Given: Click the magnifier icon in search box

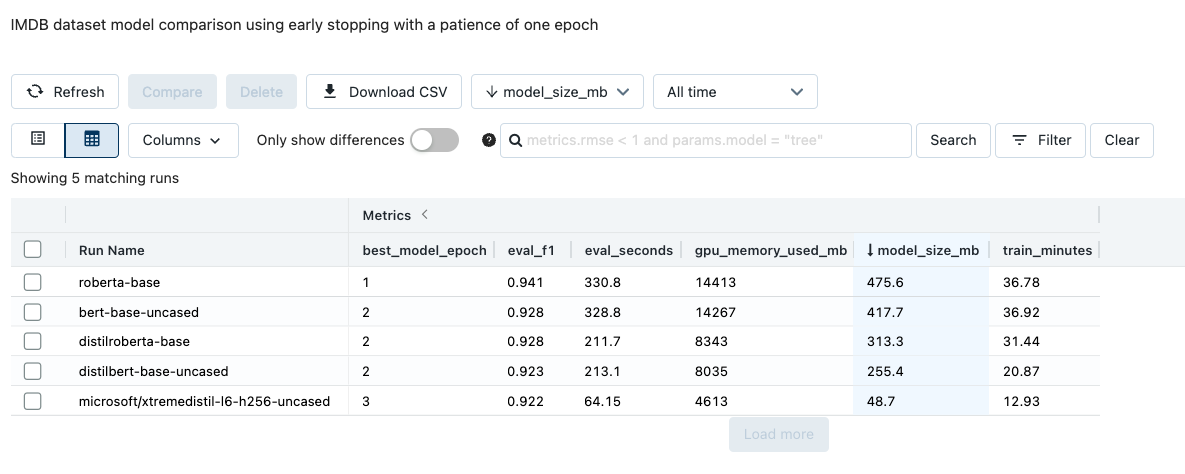Looking at the screenshot, I should pyautogui.click(x=515, y=140).
